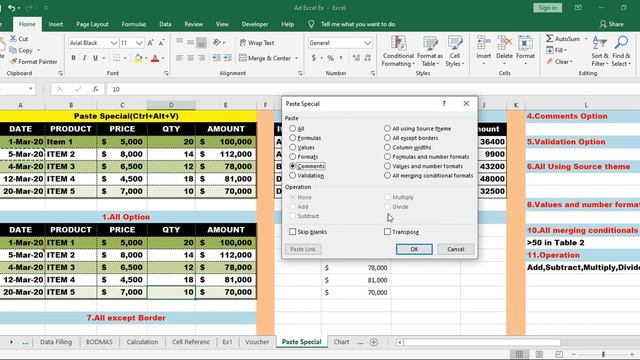Select All using Source theme option
This screenshot has width=640, height=360.
tap(387, 128)
